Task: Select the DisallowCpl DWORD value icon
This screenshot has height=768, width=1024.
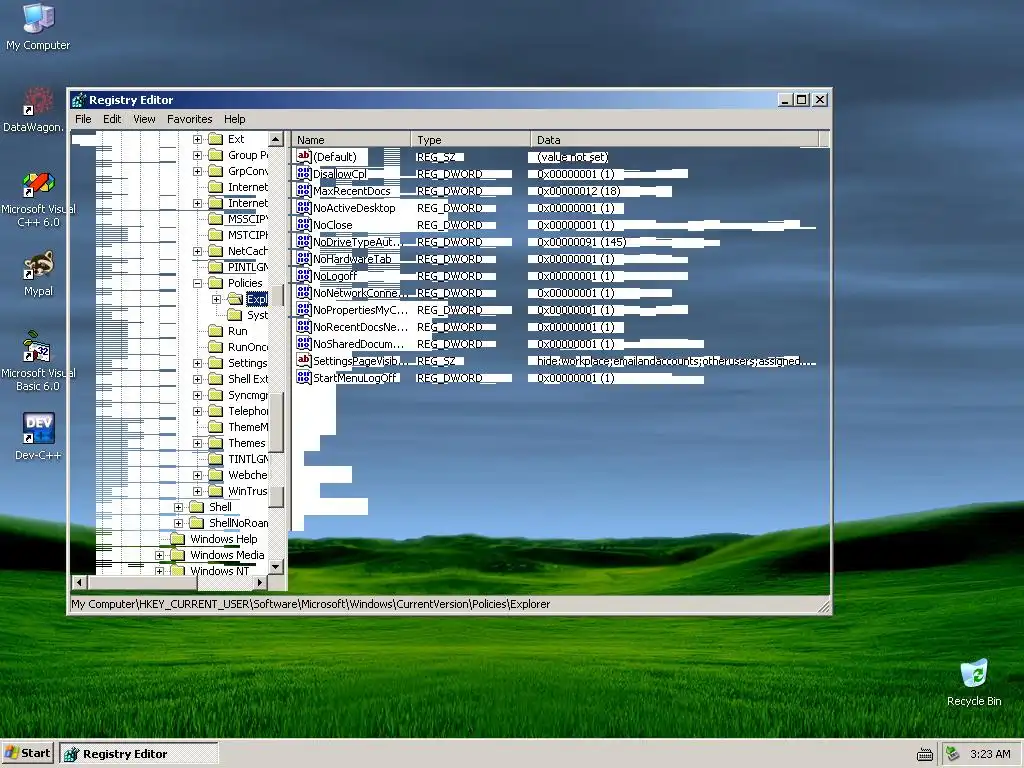Action: [x=303, y=173]
